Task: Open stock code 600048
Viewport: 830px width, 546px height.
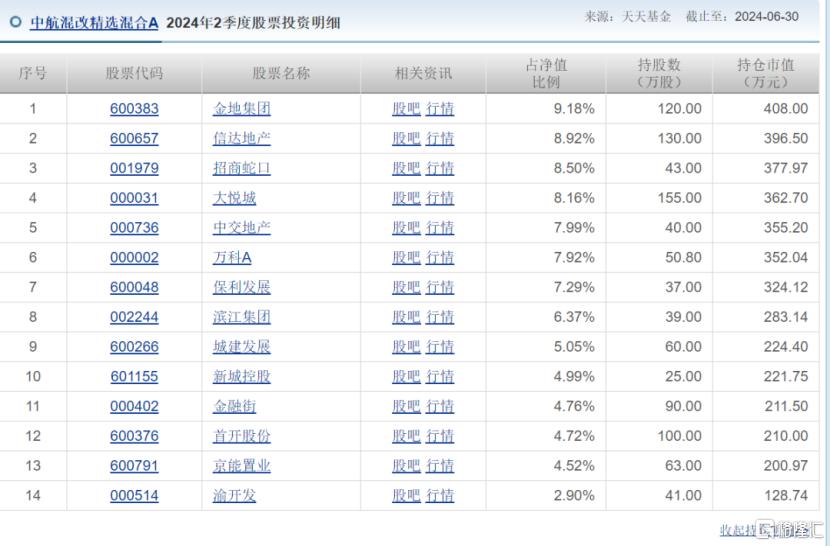Action: (x=134, y=287)
